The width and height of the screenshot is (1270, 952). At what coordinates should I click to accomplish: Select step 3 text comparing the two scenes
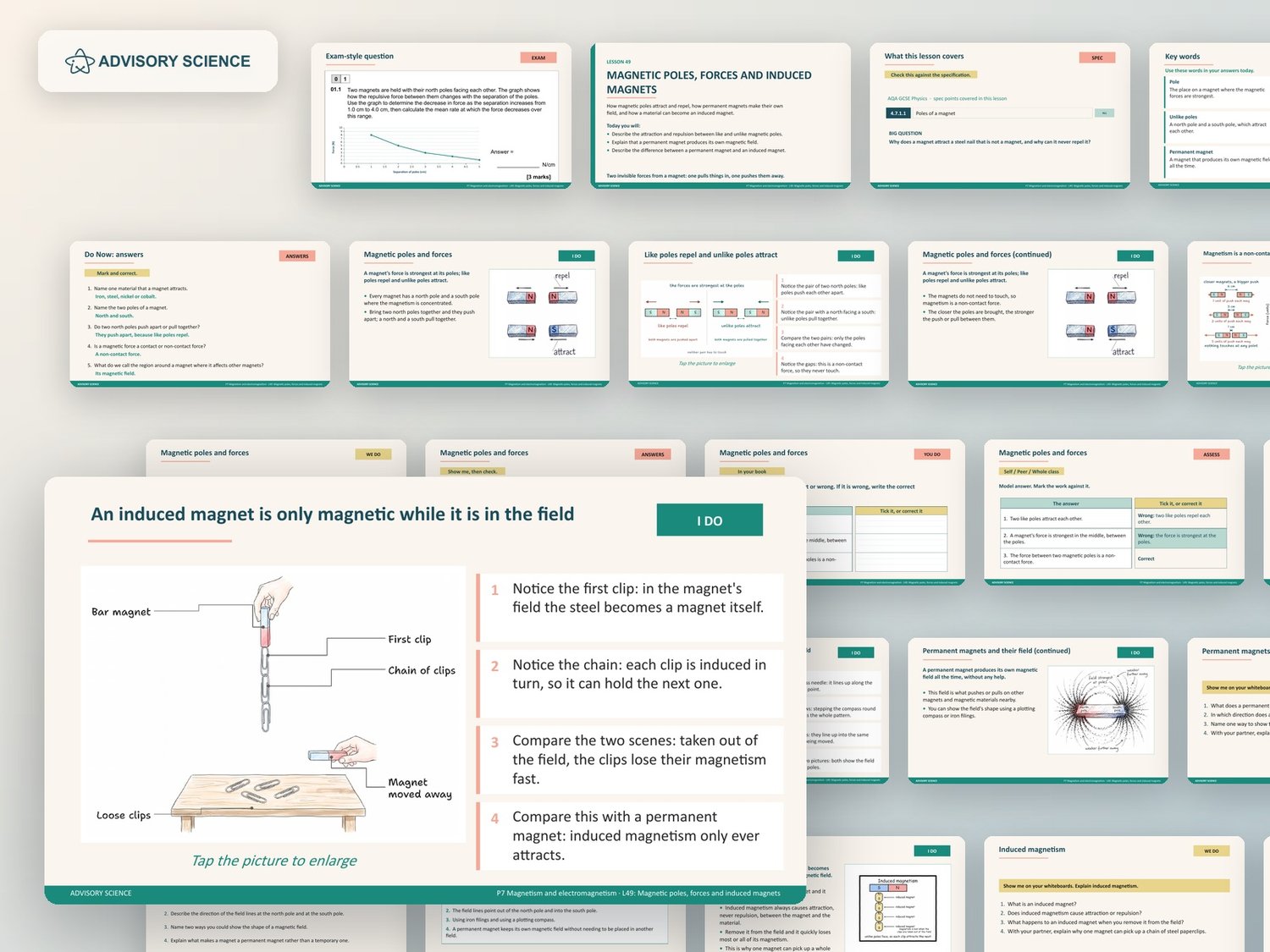tap(639, 760)
